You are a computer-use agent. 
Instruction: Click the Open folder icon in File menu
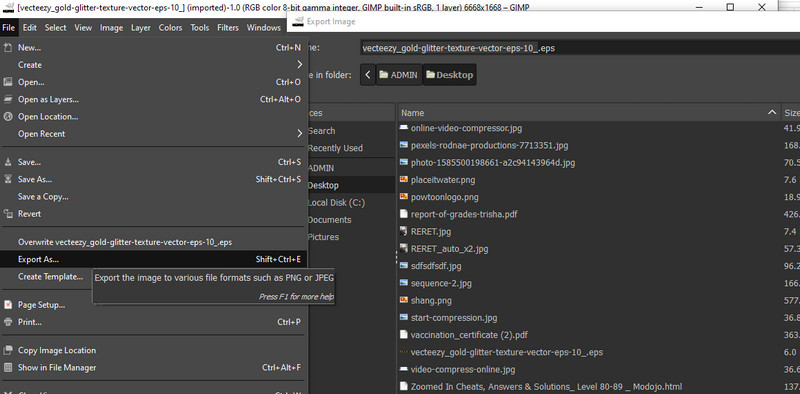coord(8,82)
